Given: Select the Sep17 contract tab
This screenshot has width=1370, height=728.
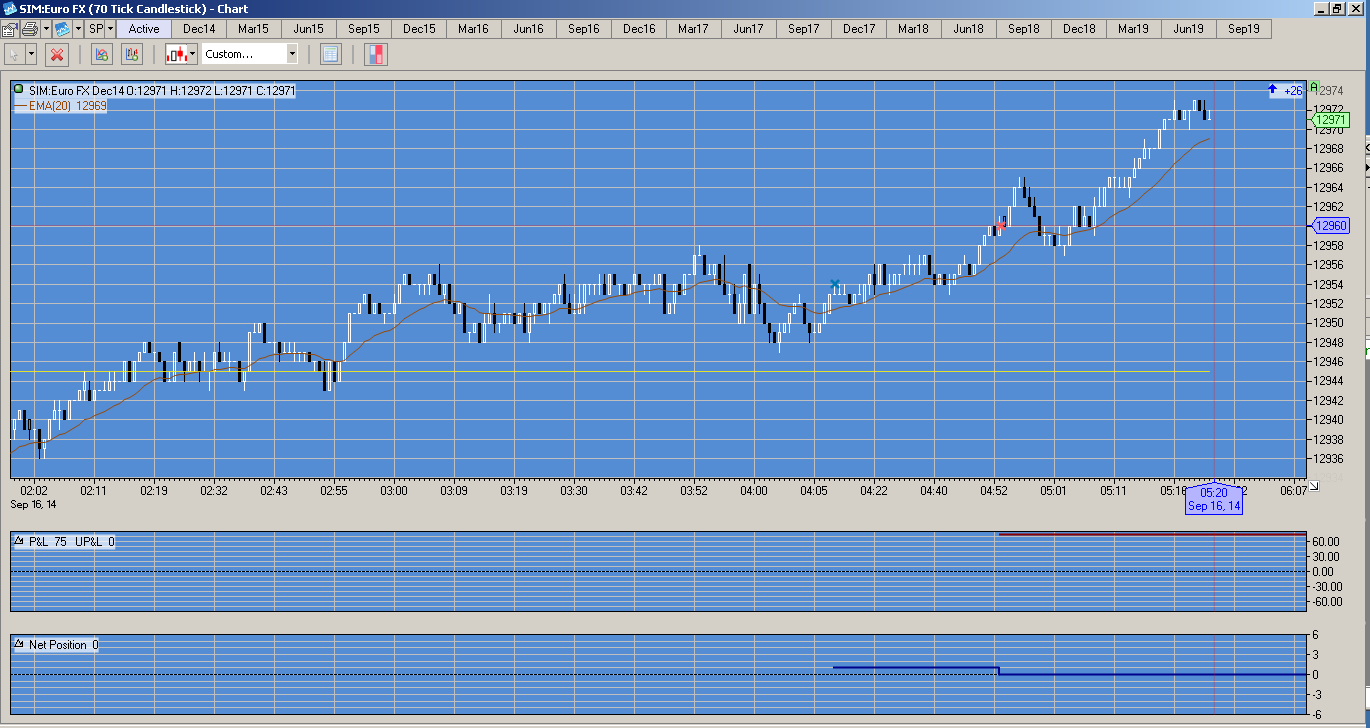Looking at the screenshot, I should pos(804,28).
